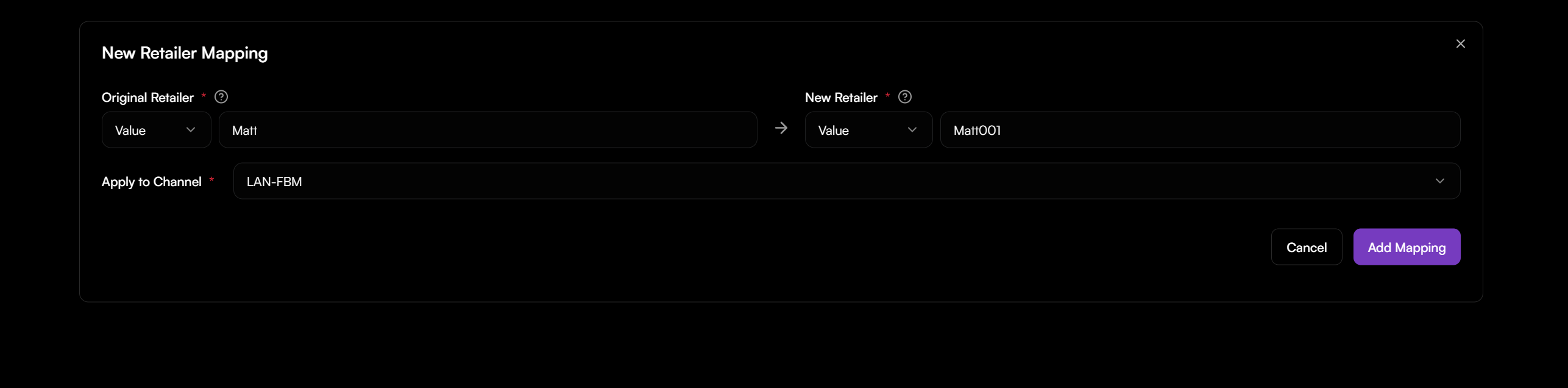Viewport: 1568px width, 388px height.
Task: Expand the LAN-FBM channel dropdown
Action: pos(846,181)
